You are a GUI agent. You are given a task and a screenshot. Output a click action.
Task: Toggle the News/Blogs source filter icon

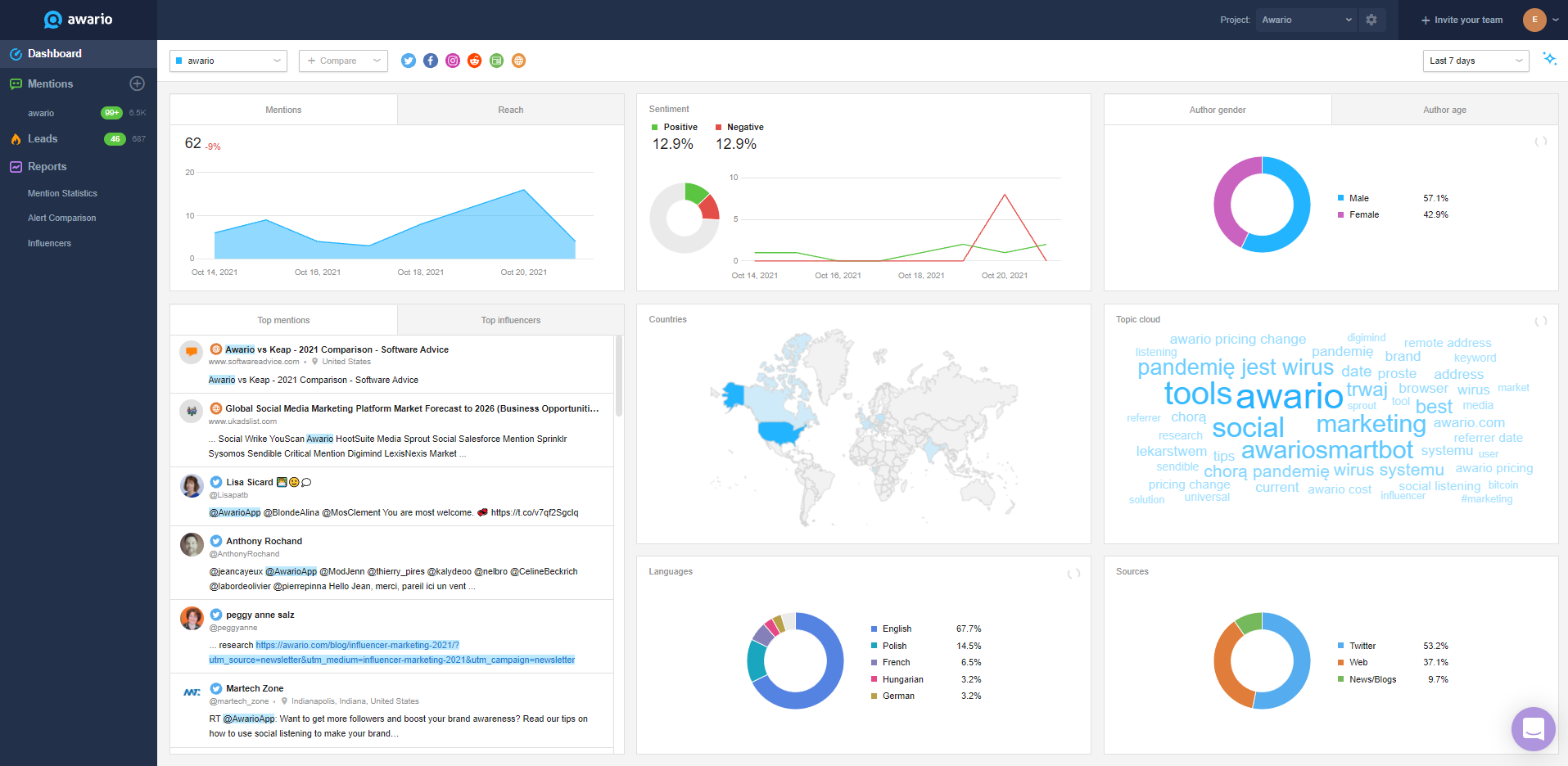tap(496, 61)
